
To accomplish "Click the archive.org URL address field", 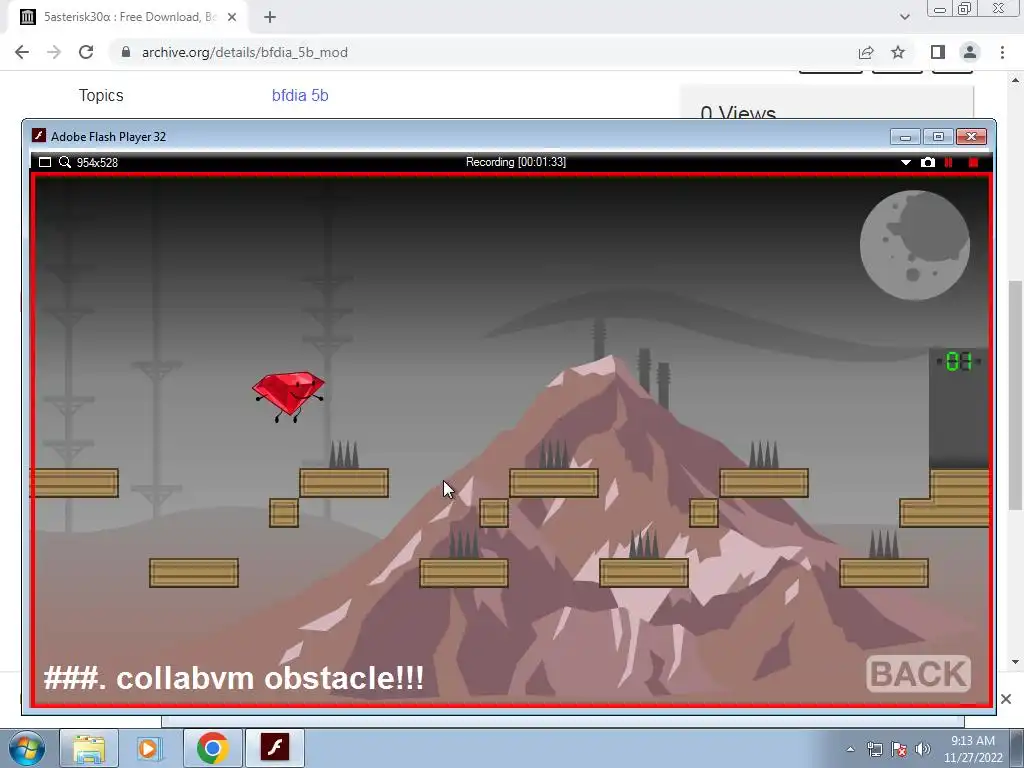I will [x=483, y=52].
